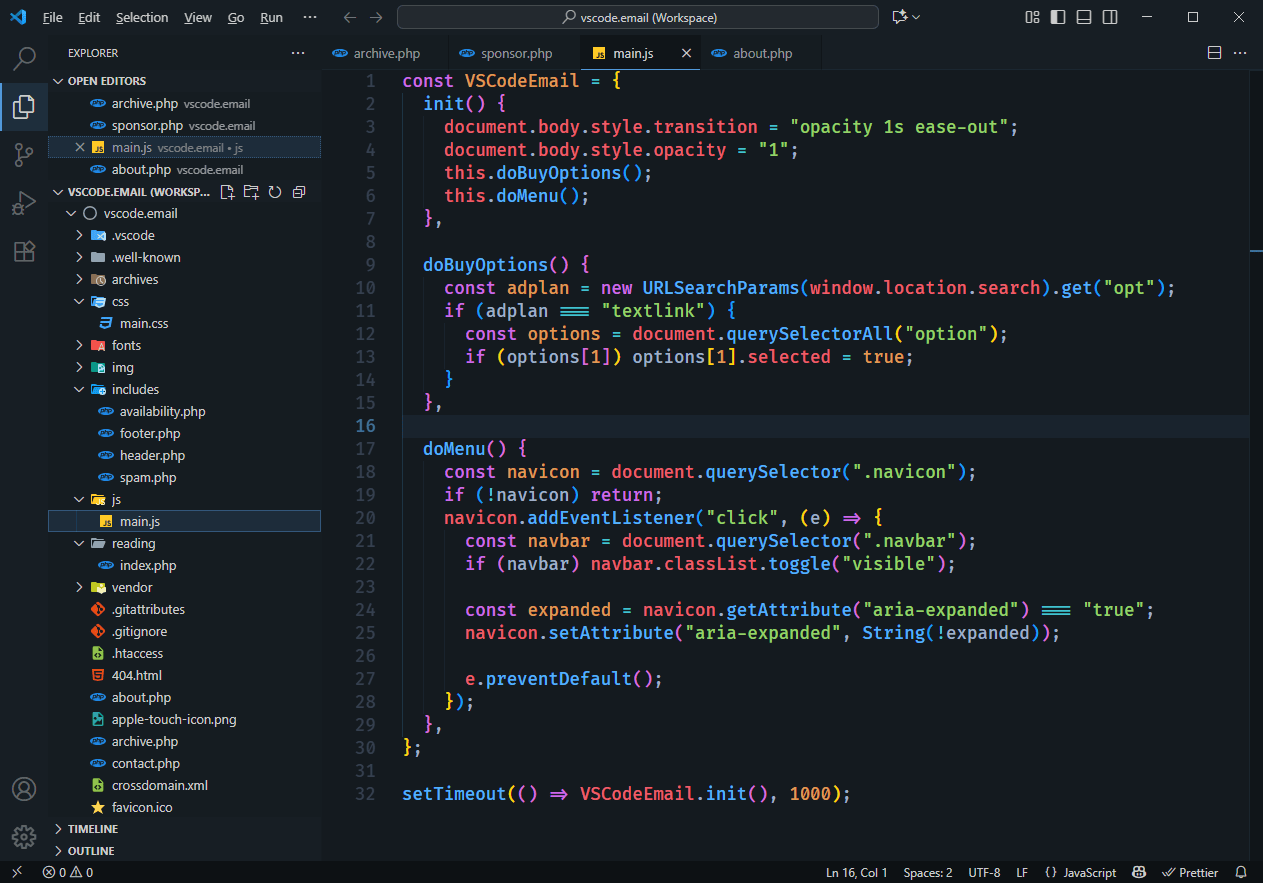Click the New Folder icon in the workspace header
1263x883 pixels.
coord(251,191)
